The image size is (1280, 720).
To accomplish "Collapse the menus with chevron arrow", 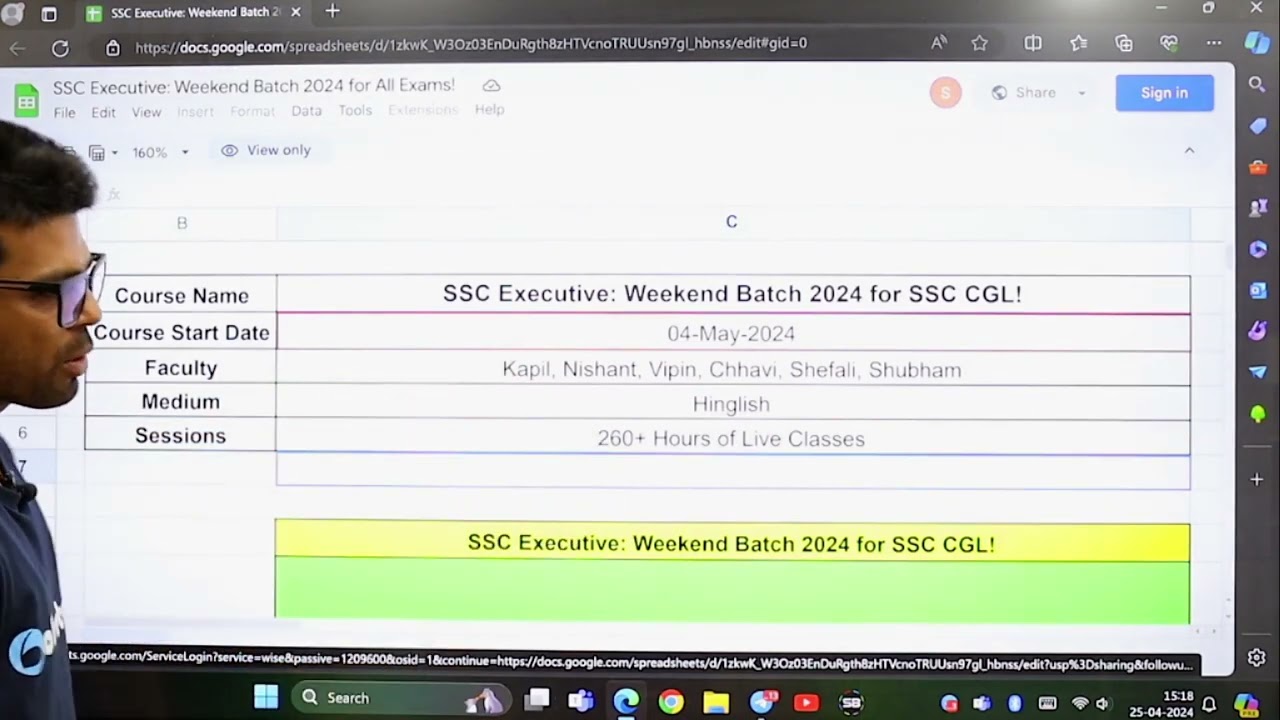I will 1189,150.
